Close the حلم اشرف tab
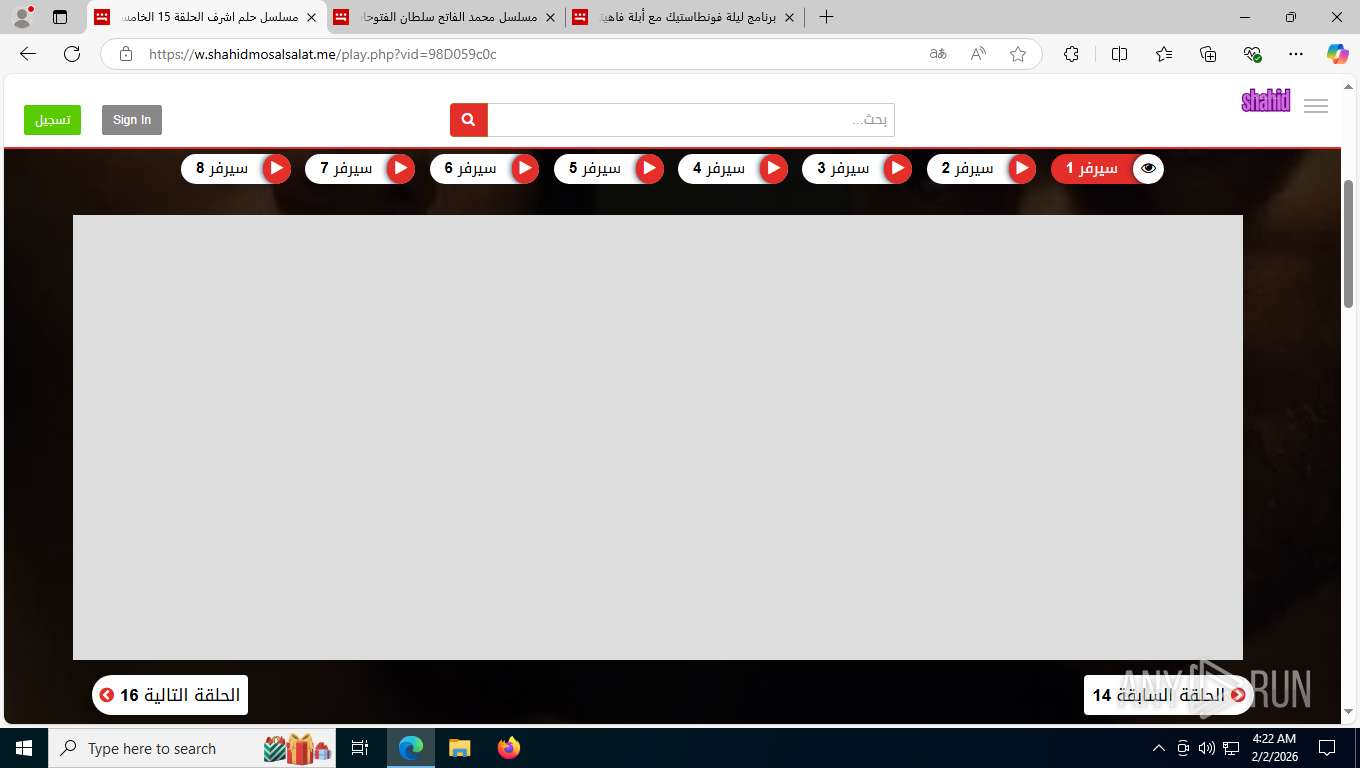This screenshot has height=768, width=1360. (x=311, y=17)
